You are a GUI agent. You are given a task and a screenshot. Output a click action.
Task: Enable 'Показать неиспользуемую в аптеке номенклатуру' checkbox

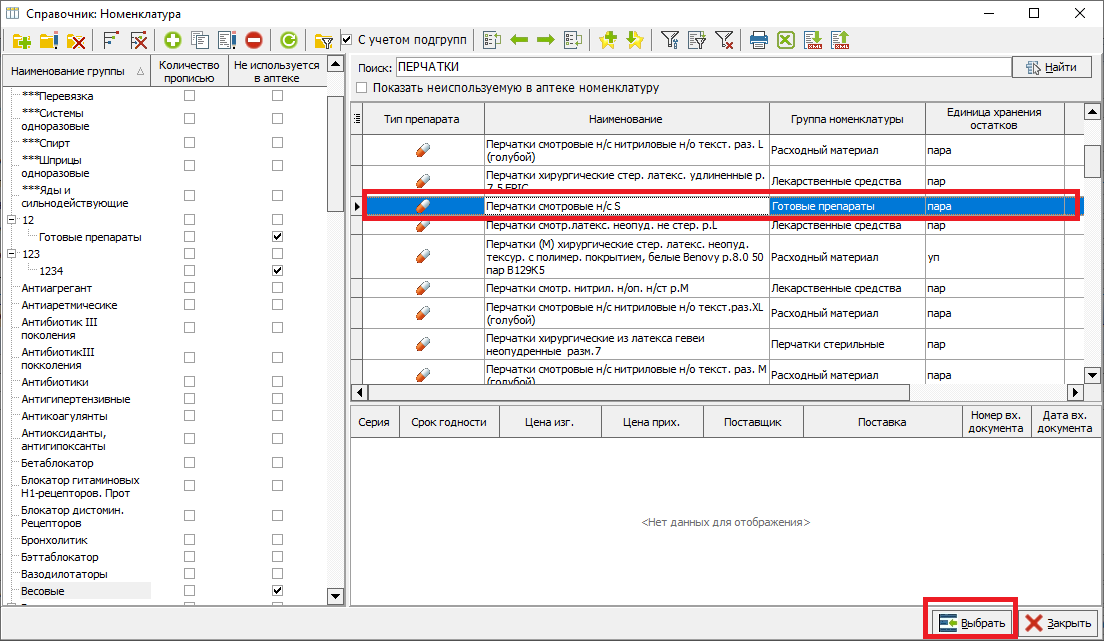pos(362,88)
